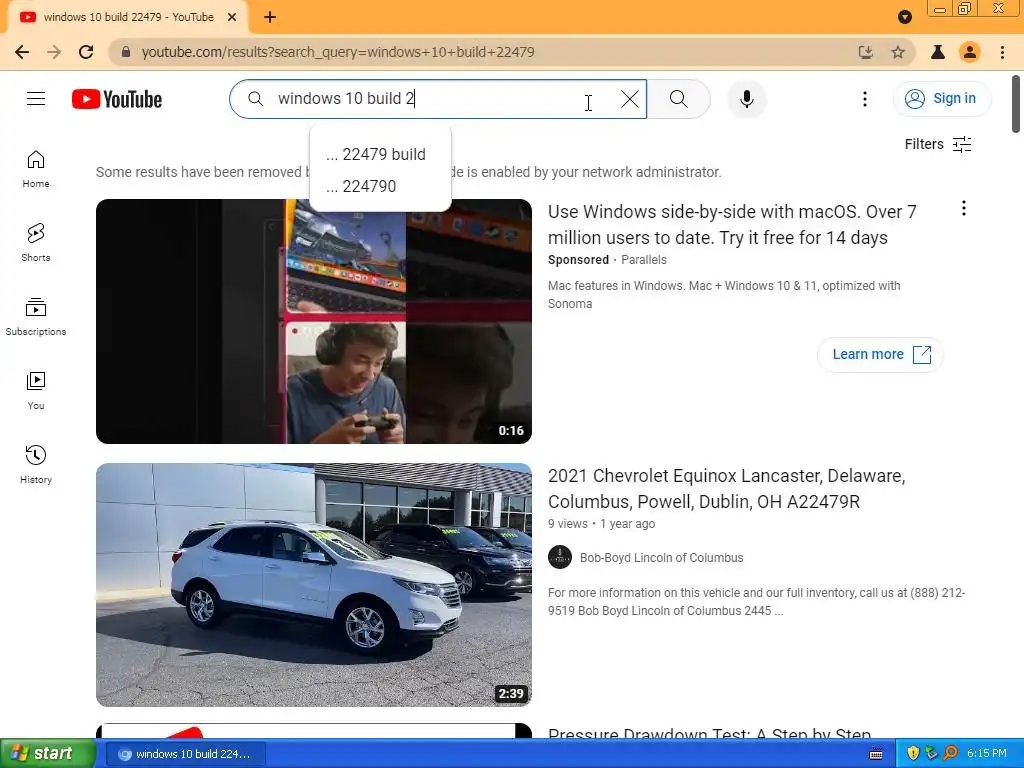Open the YouTube hamburger guide menu
The width and height of the screenshot is (1024, 768).
click(36, 99)
